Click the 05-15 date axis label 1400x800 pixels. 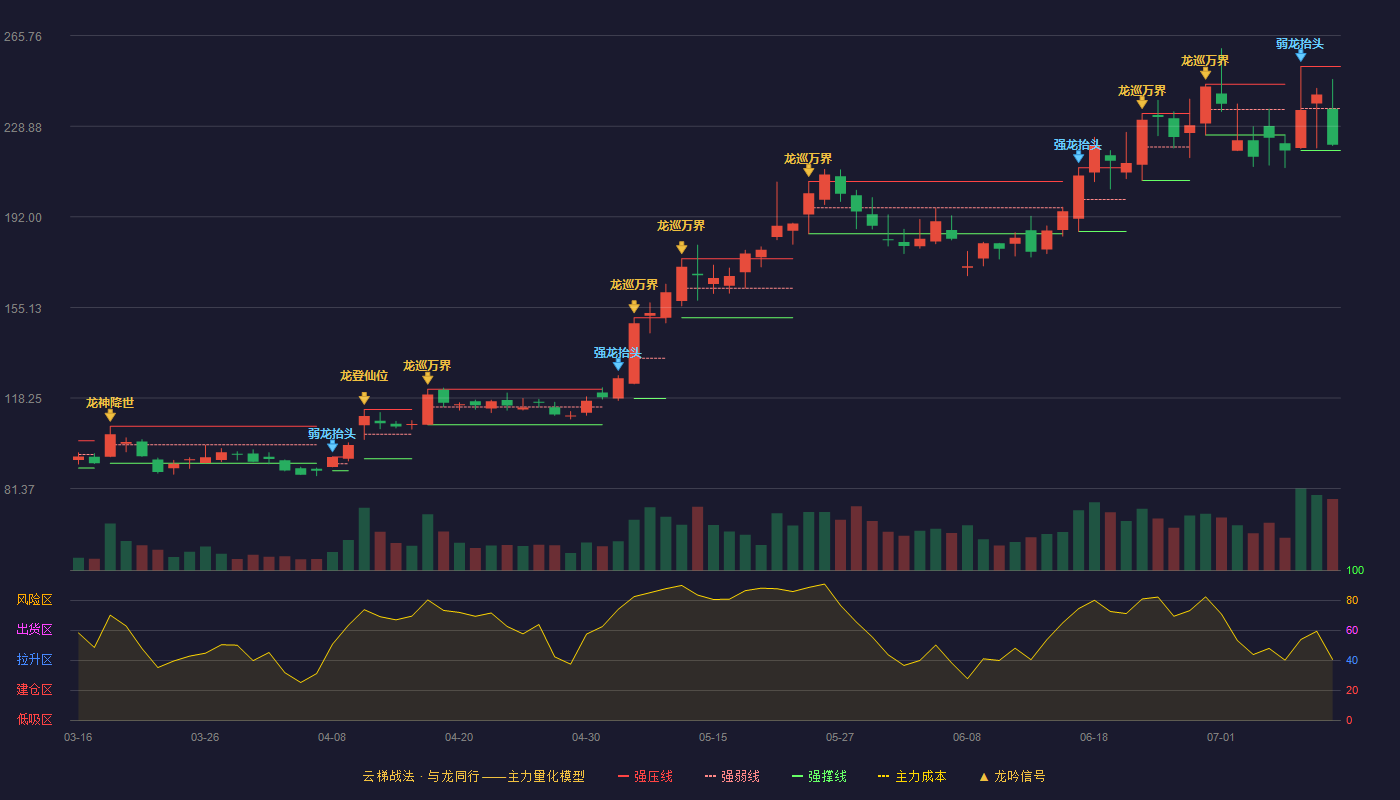[713, 737]
